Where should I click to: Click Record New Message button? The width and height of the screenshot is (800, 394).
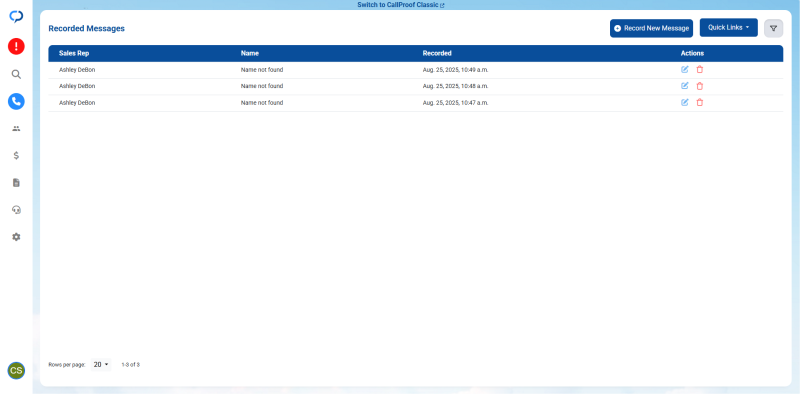click(x=652, y=29)
